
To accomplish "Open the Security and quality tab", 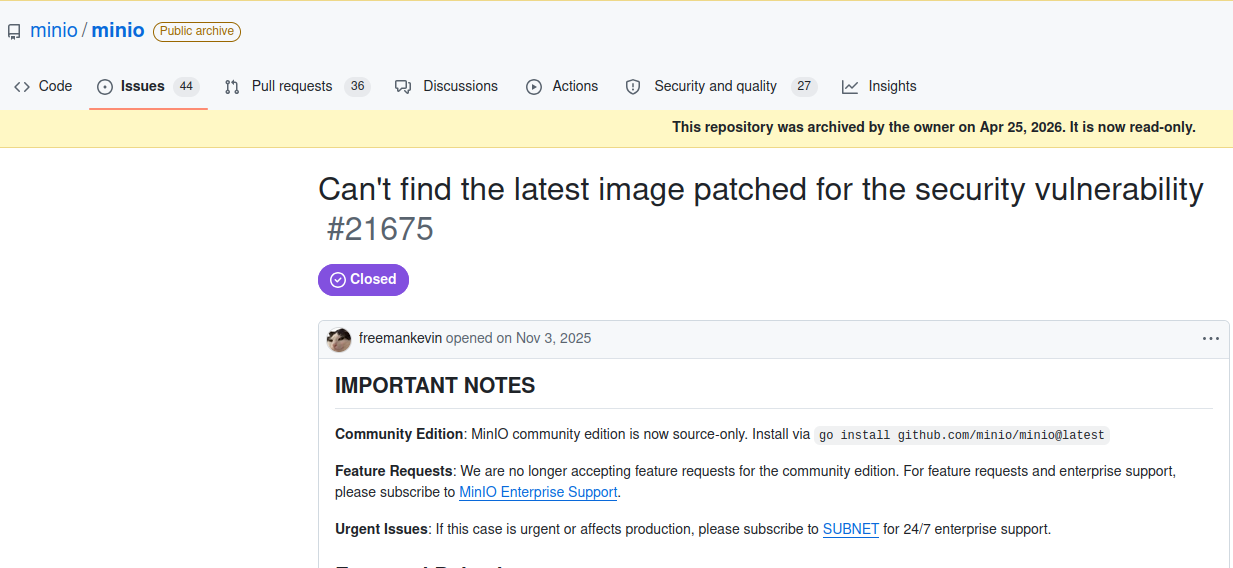I will point(721,86).
